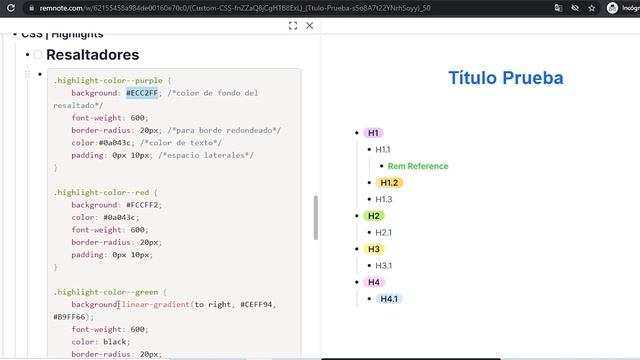
Task: Click the purple highlighted H1 item
Action: (373, 133)
